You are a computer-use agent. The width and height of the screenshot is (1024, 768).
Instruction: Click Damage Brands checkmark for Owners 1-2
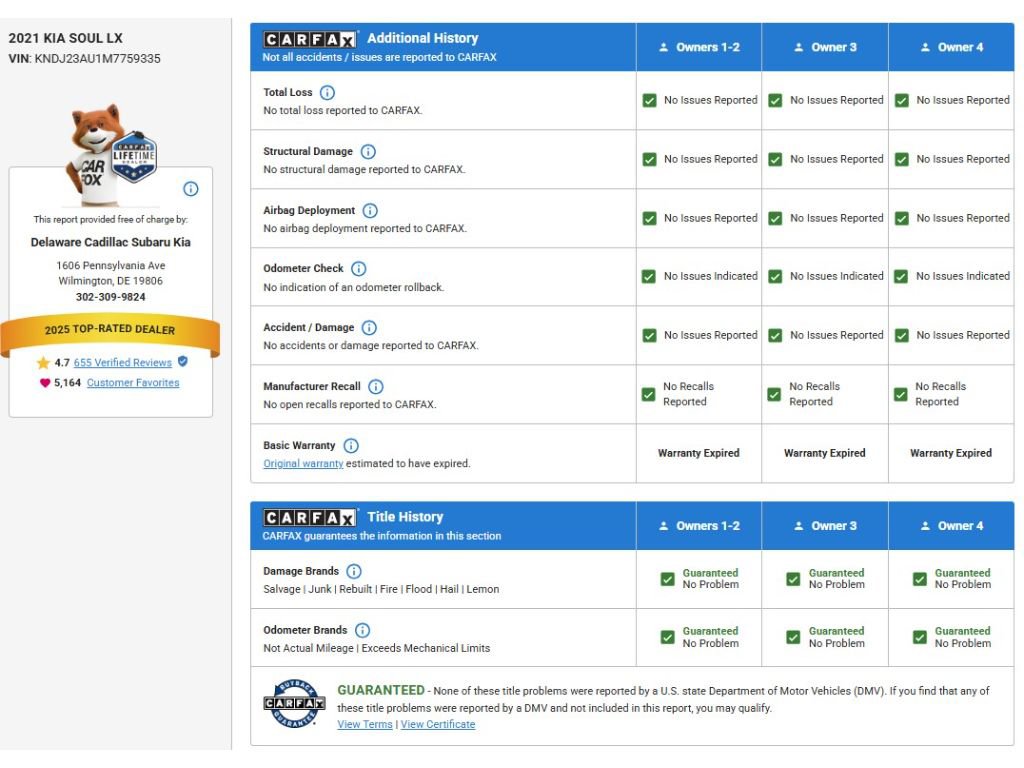[667, 579]
